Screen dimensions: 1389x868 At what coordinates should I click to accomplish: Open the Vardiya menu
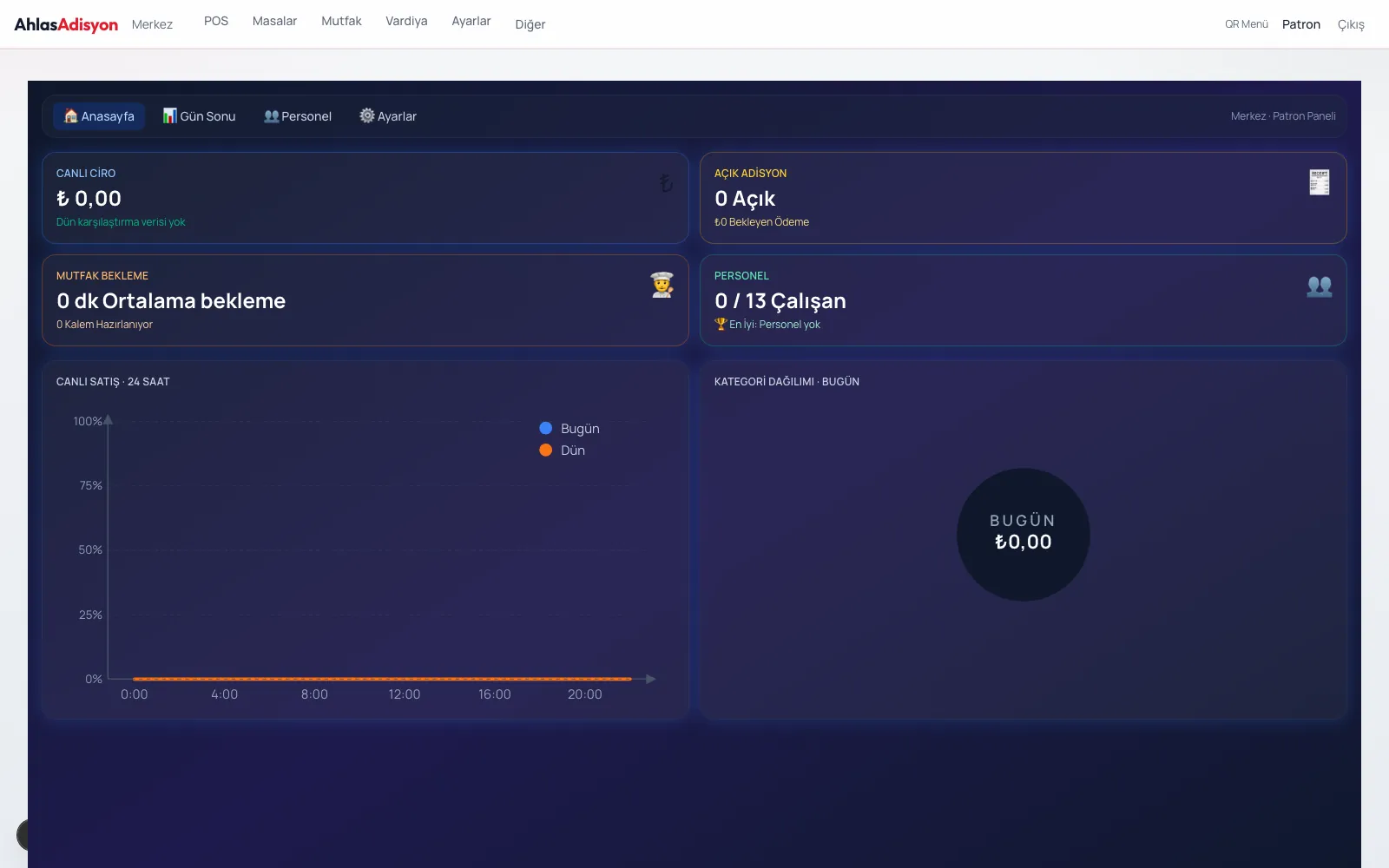point(406,21)
